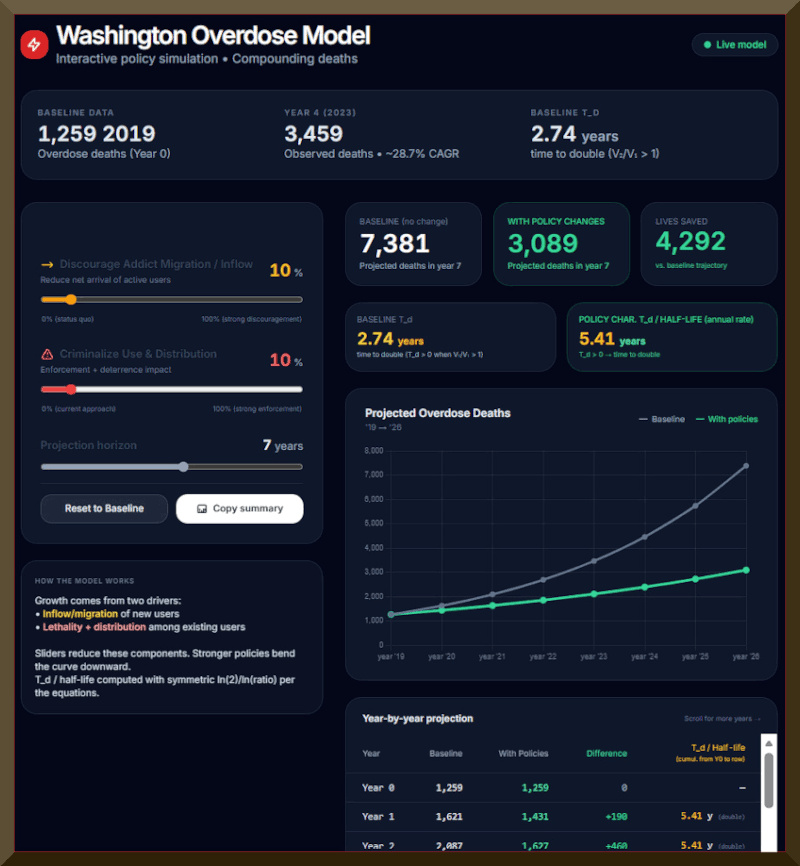
Task: Toggle the With policies legend entry
Action: (727, 419)
